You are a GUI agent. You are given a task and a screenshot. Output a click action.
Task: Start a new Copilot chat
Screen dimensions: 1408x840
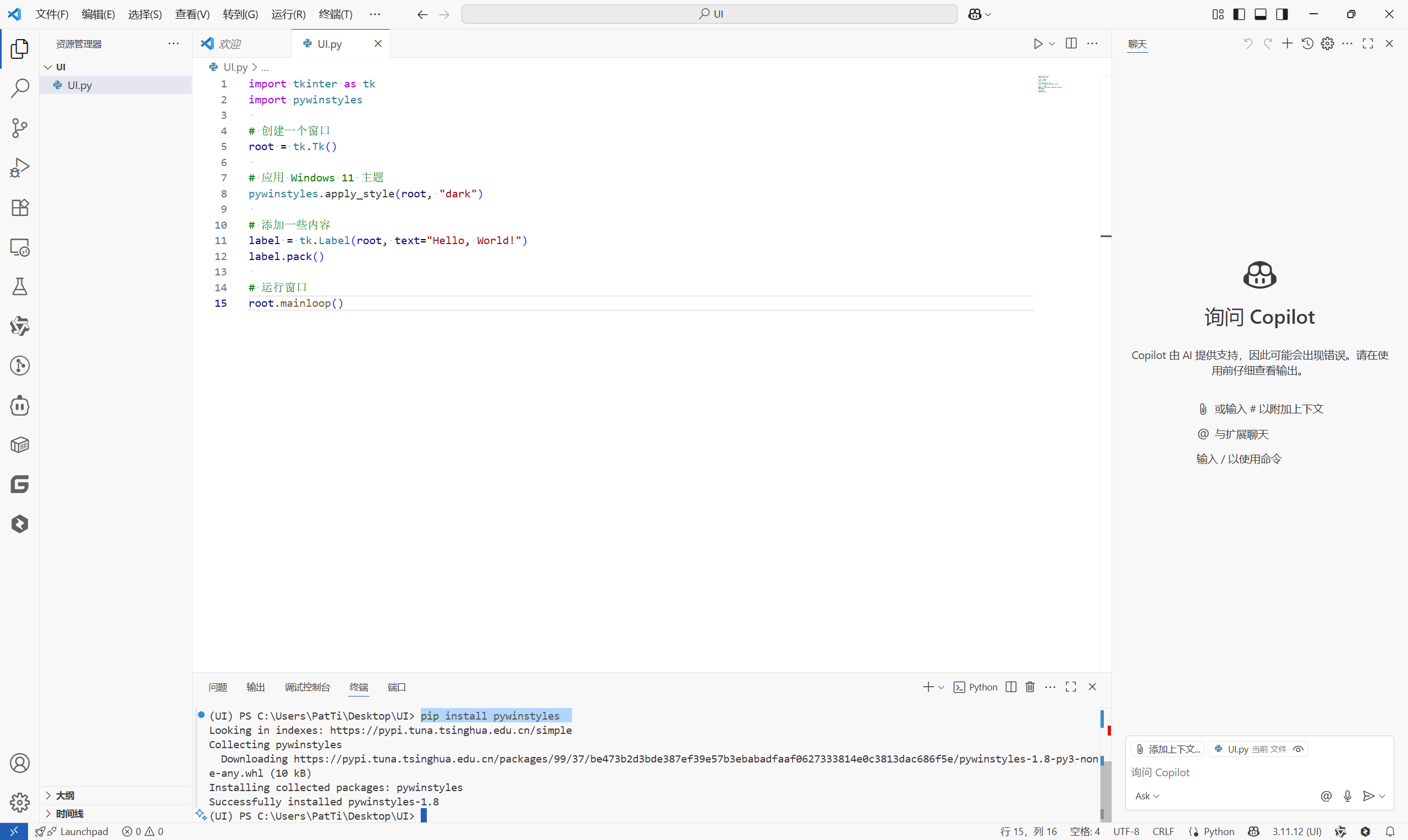coord(1287,43)
